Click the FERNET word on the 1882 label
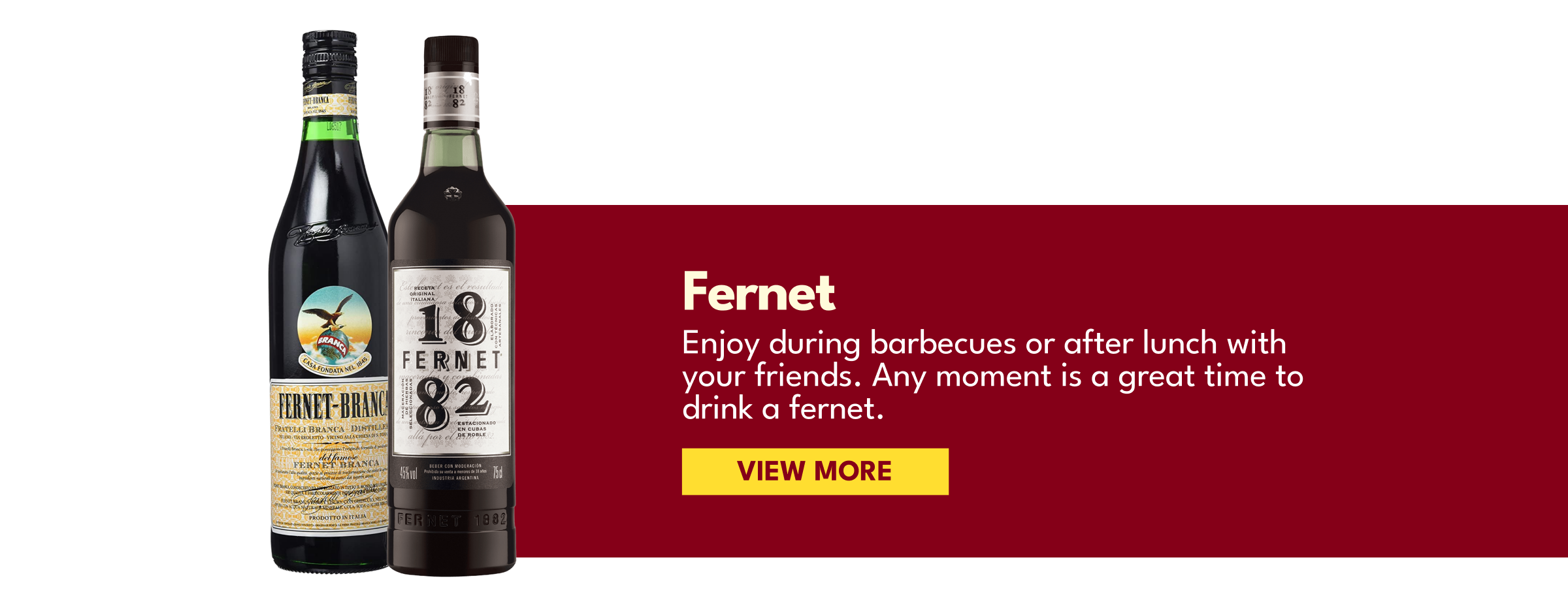 [451, 360]
